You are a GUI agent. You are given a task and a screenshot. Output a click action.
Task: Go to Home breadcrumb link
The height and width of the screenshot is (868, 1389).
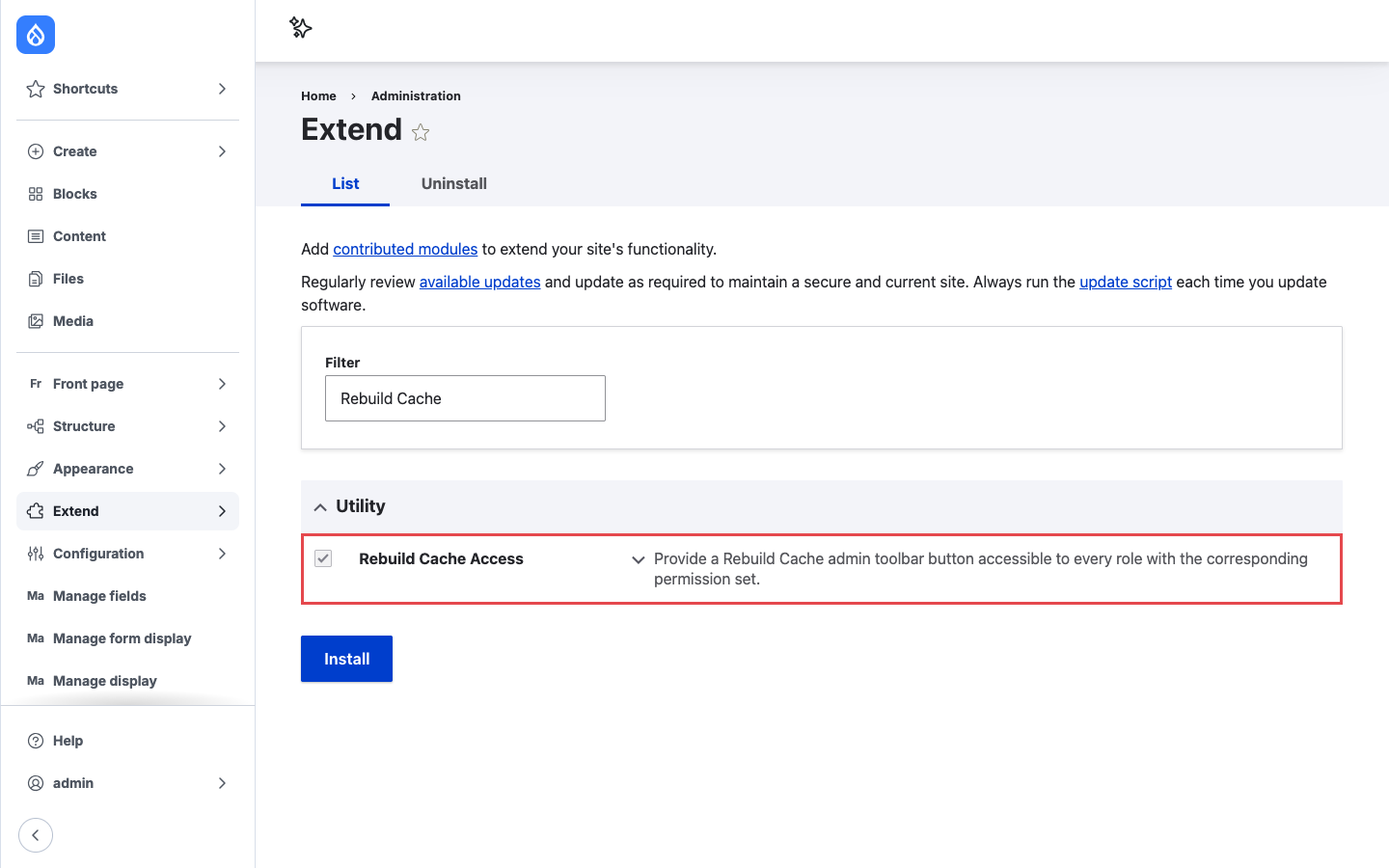(318, 95)
